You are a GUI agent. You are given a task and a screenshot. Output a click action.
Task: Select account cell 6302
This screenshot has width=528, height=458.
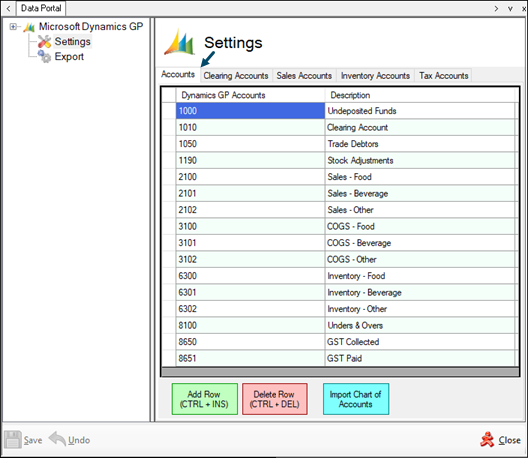pos(250,309)
